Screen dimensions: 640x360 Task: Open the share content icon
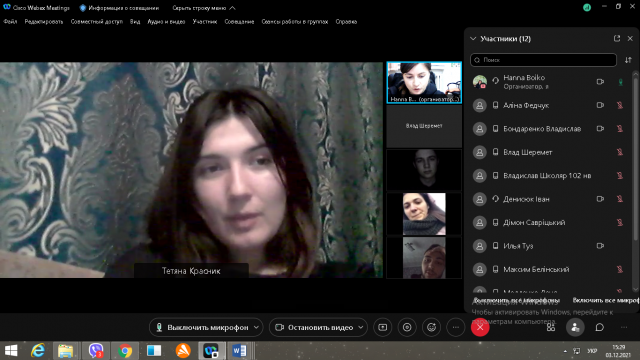(382, 327)
